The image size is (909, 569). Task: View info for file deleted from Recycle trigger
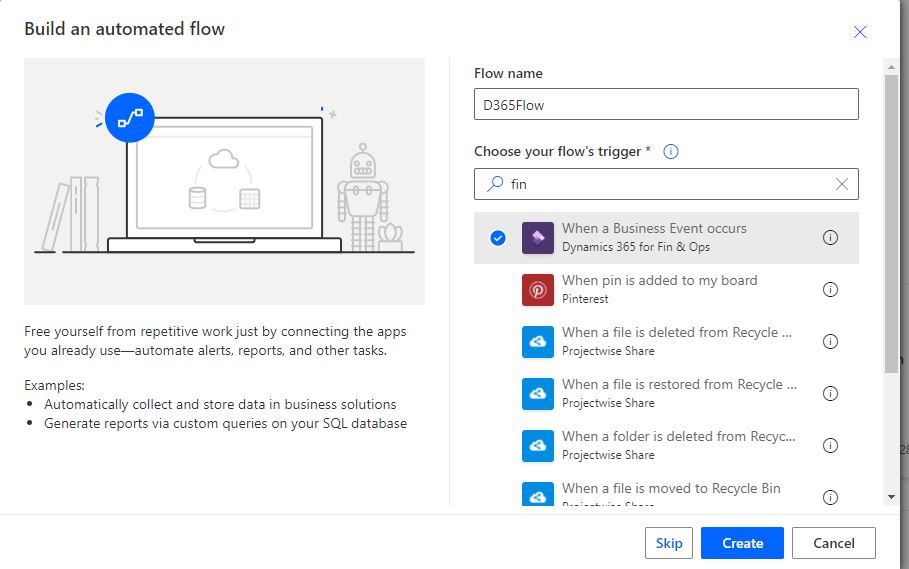pos(830,342)
